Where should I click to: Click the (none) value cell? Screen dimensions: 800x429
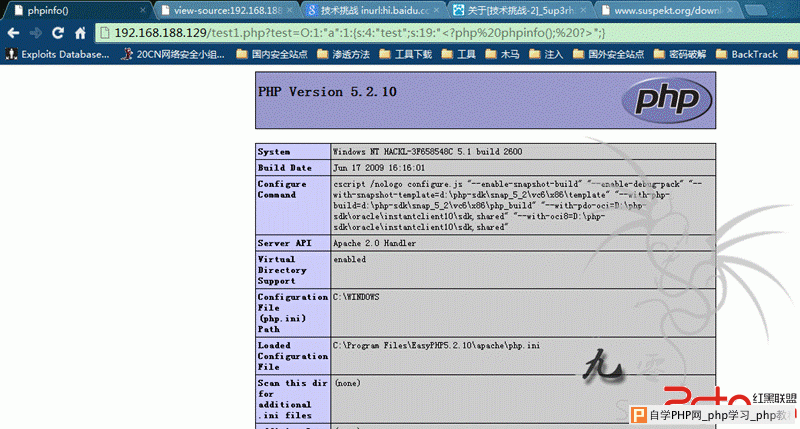click(x=523, y=399)
